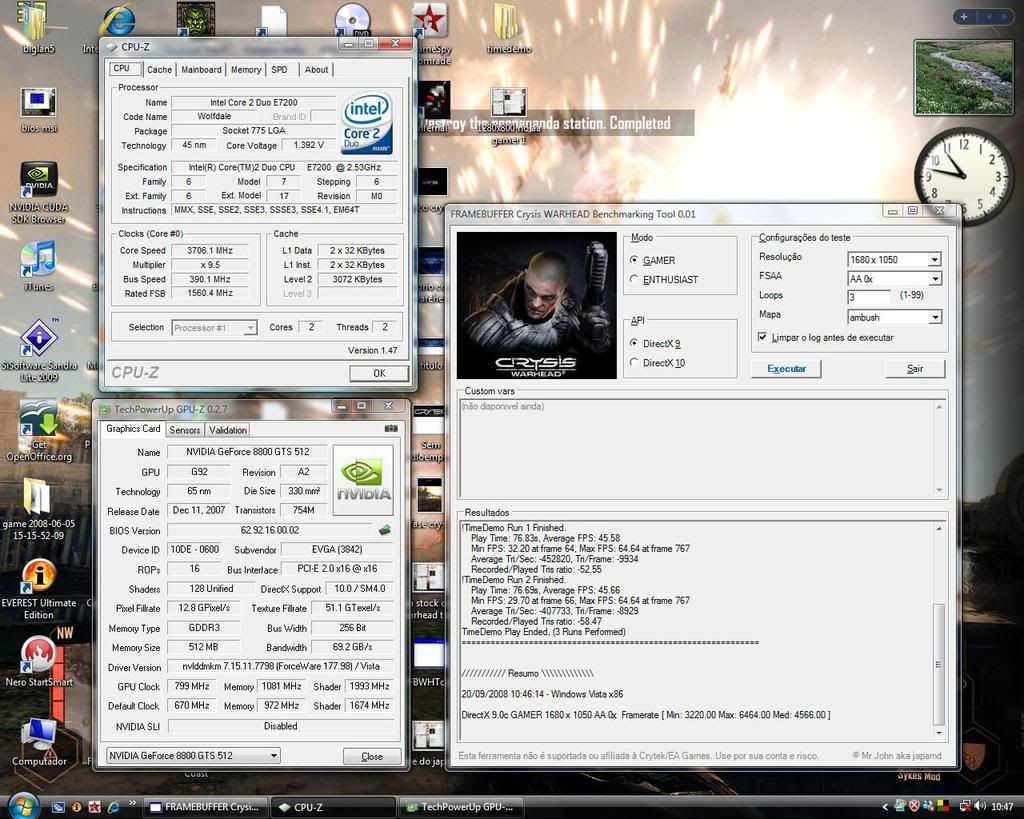The width and height of the screenshot is (1024, 819).
Task: Click the taskbar clock 10:47
Action: (1002, 807)
